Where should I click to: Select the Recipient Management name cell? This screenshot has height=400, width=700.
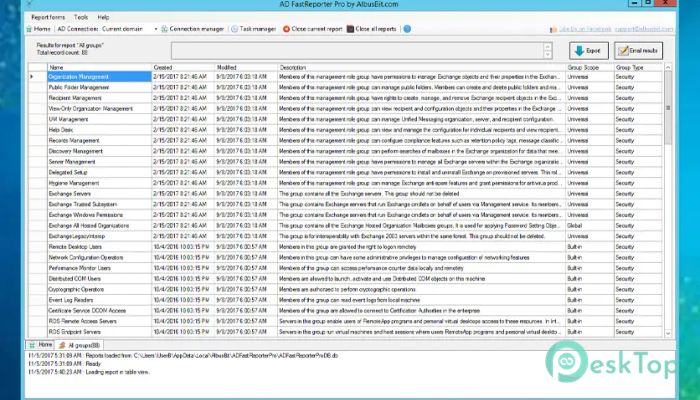click(99, 98)
